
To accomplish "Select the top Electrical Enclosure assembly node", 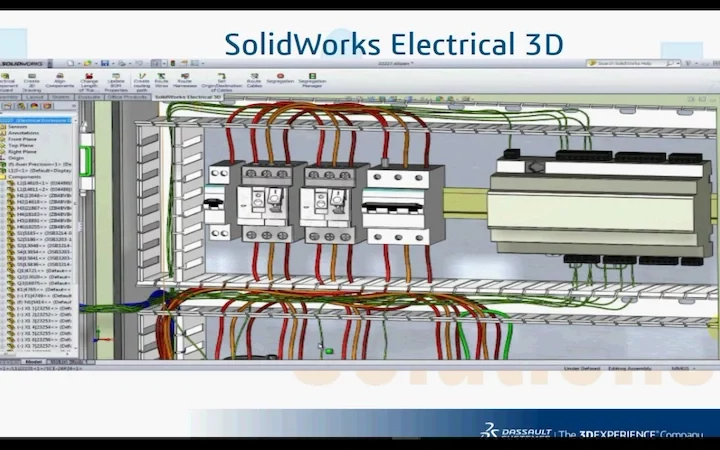I will (37, 120).
